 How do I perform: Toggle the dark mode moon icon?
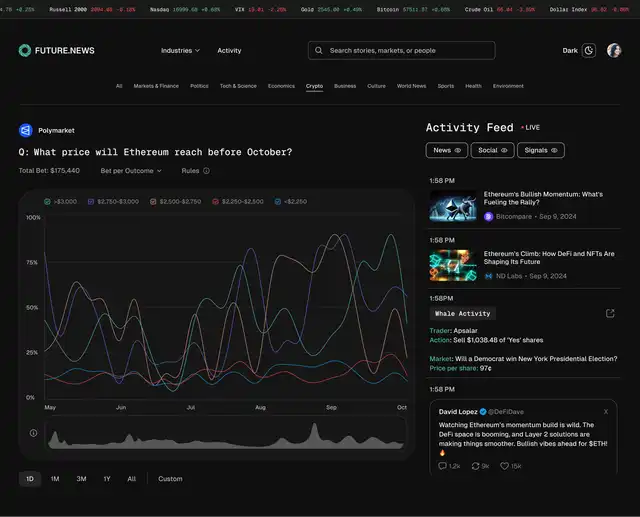point(589,51)
